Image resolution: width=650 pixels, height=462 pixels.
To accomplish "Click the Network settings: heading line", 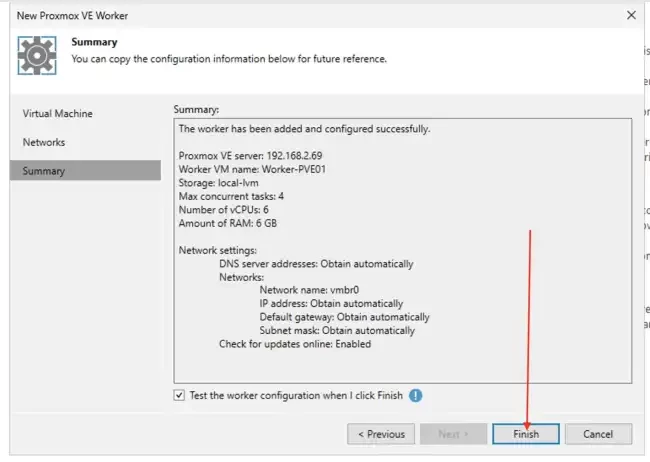I will pos(218,250).
